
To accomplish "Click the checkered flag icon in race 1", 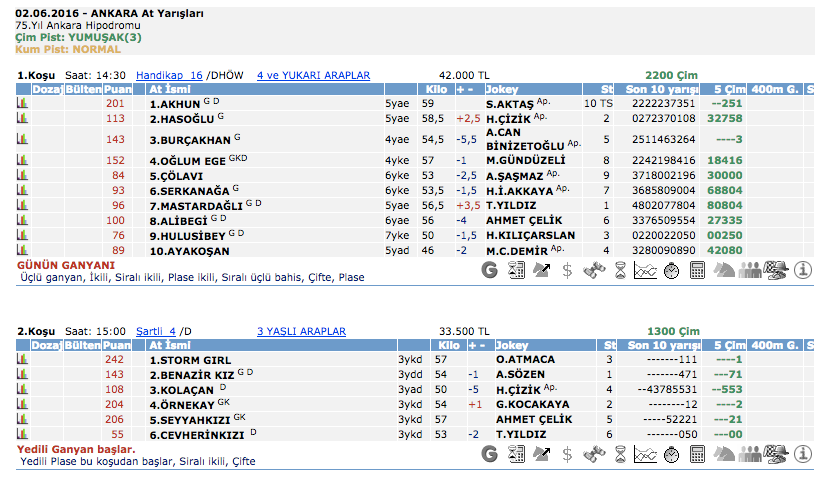I will click(x=774, y=269).
